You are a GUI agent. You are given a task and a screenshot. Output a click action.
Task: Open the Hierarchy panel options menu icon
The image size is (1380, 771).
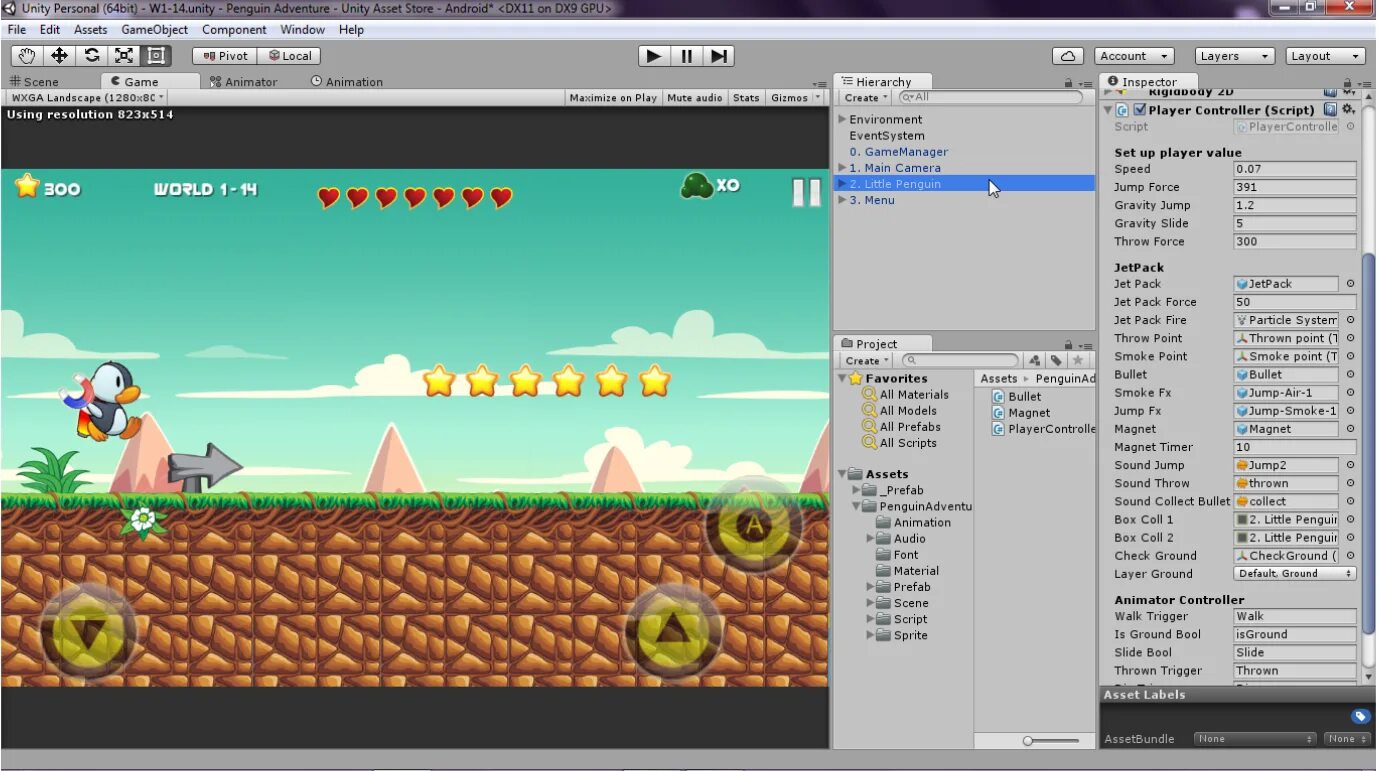click(1085, 83)
